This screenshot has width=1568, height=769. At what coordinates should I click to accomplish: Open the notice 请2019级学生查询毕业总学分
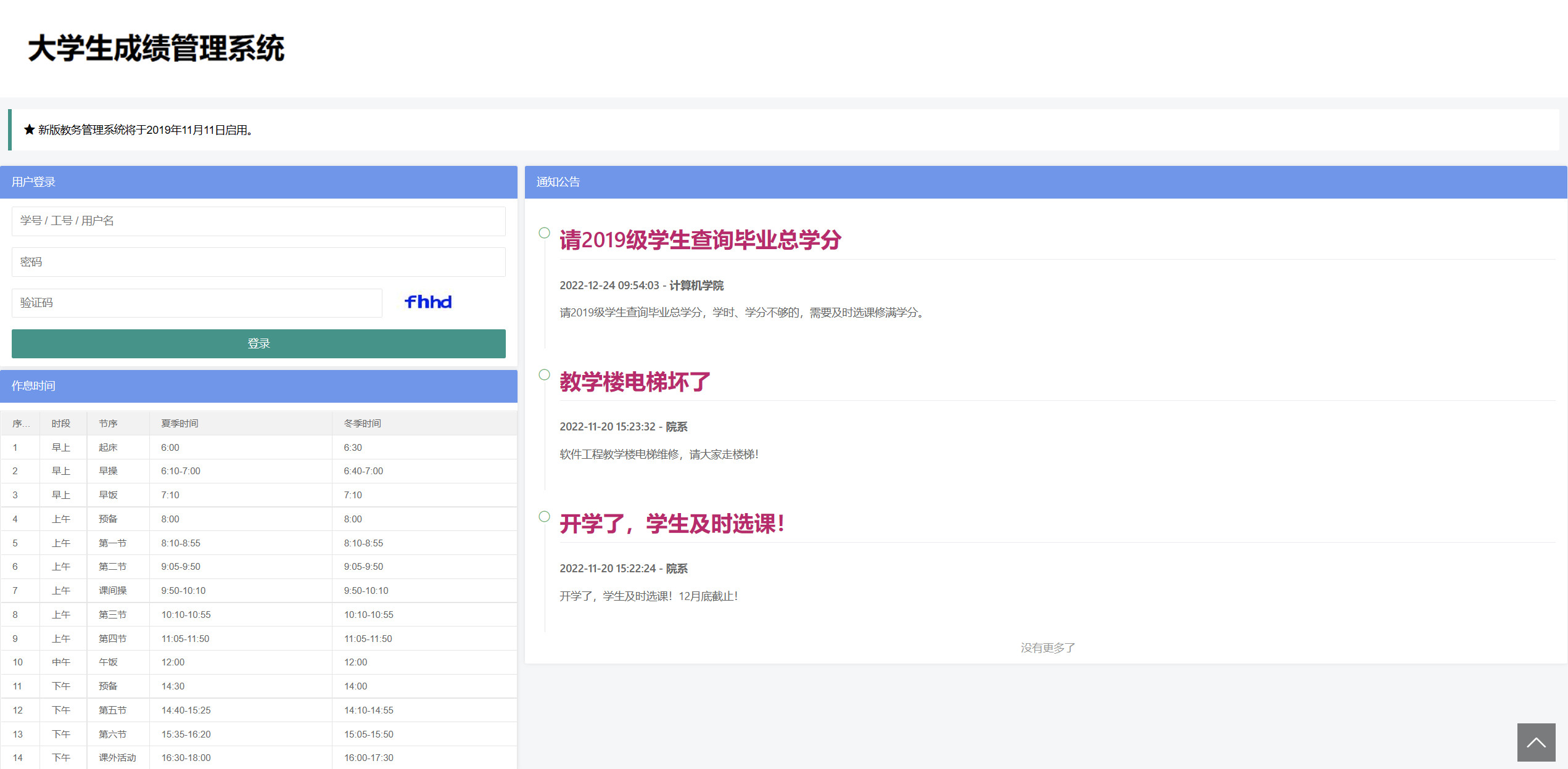point(700,240)
